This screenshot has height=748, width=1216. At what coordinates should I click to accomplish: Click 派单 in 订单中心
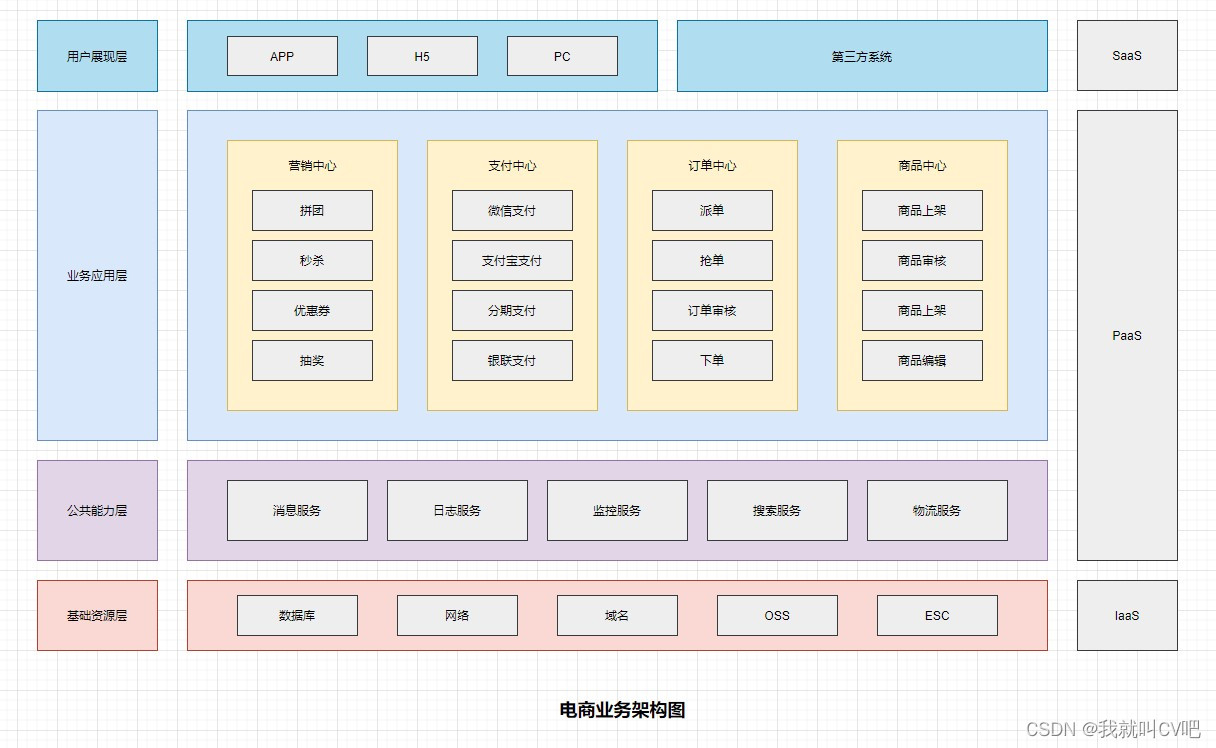pos(711,210)
